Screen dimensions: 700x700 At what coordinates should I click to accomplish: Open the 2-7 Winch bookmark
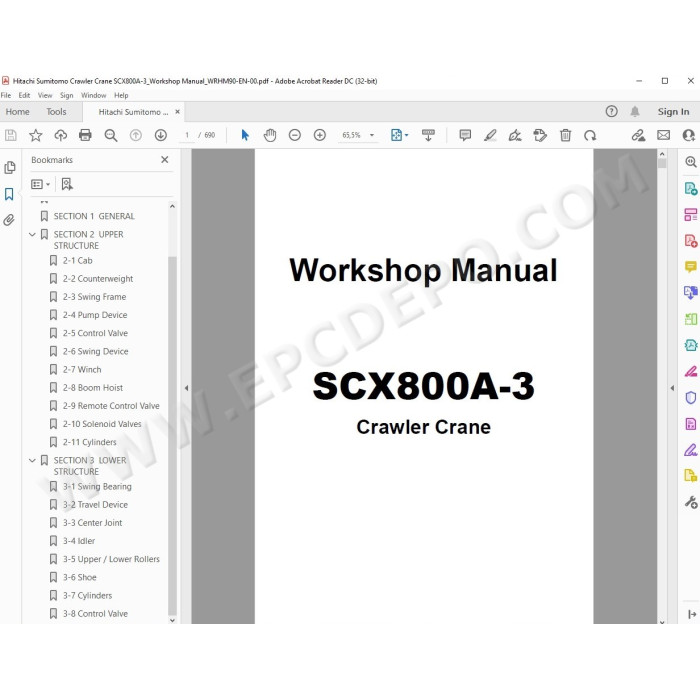pos(82,370)
